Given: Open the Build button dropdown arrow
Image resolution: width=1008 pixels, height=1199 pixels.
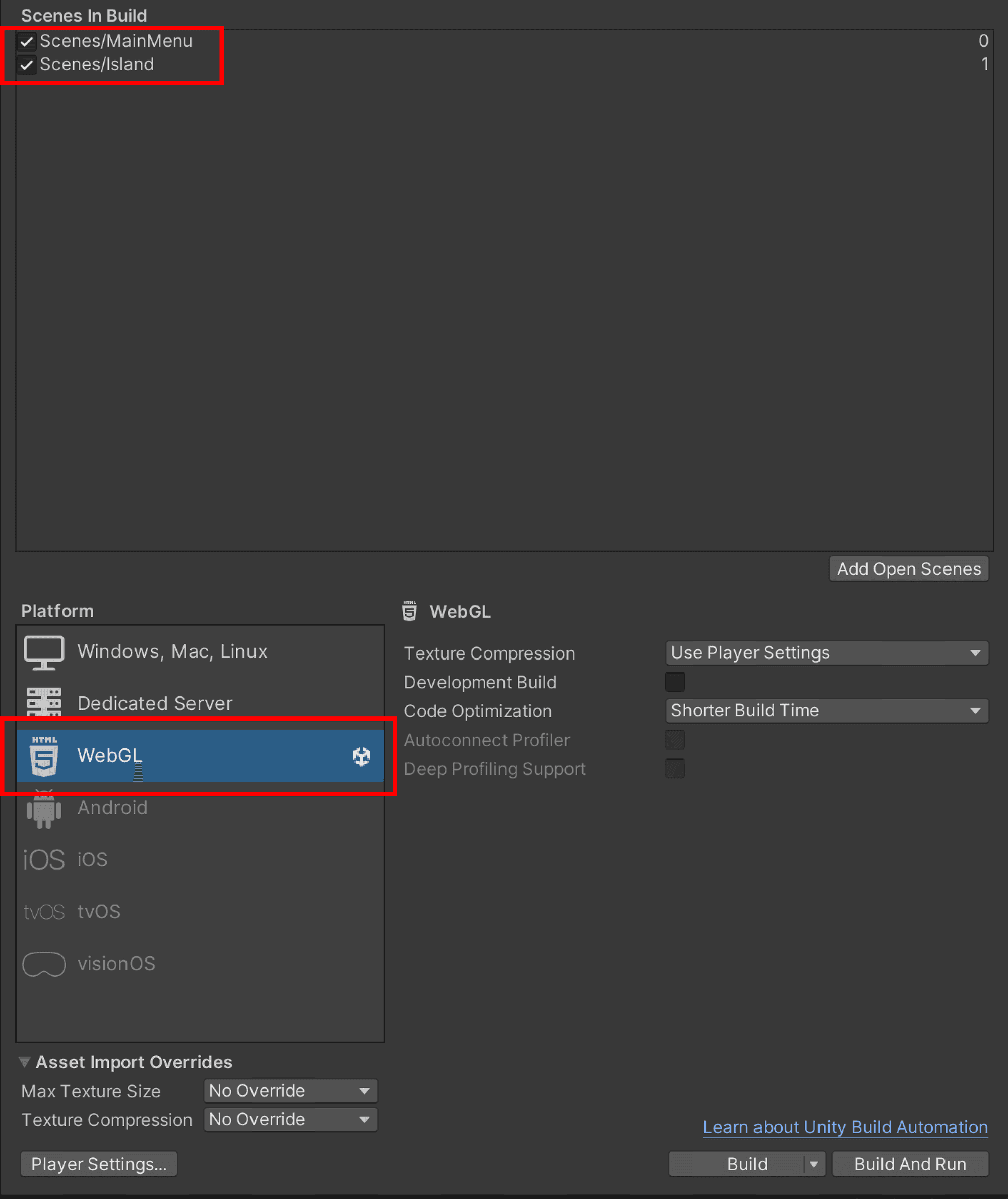Looking at the screenshot, I should tap(814, 1164).
